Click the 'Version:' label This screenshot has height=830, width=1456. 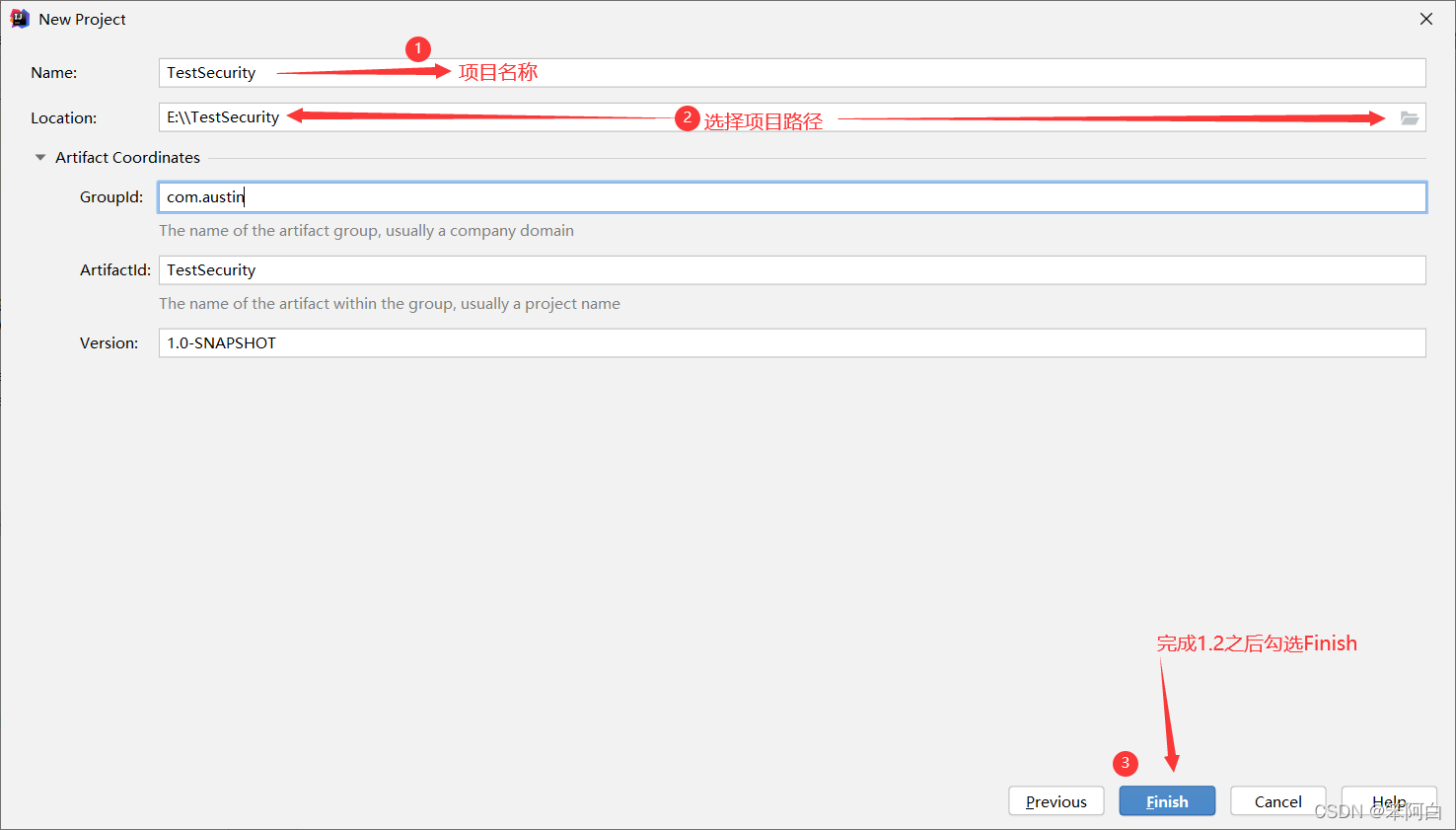109,343
